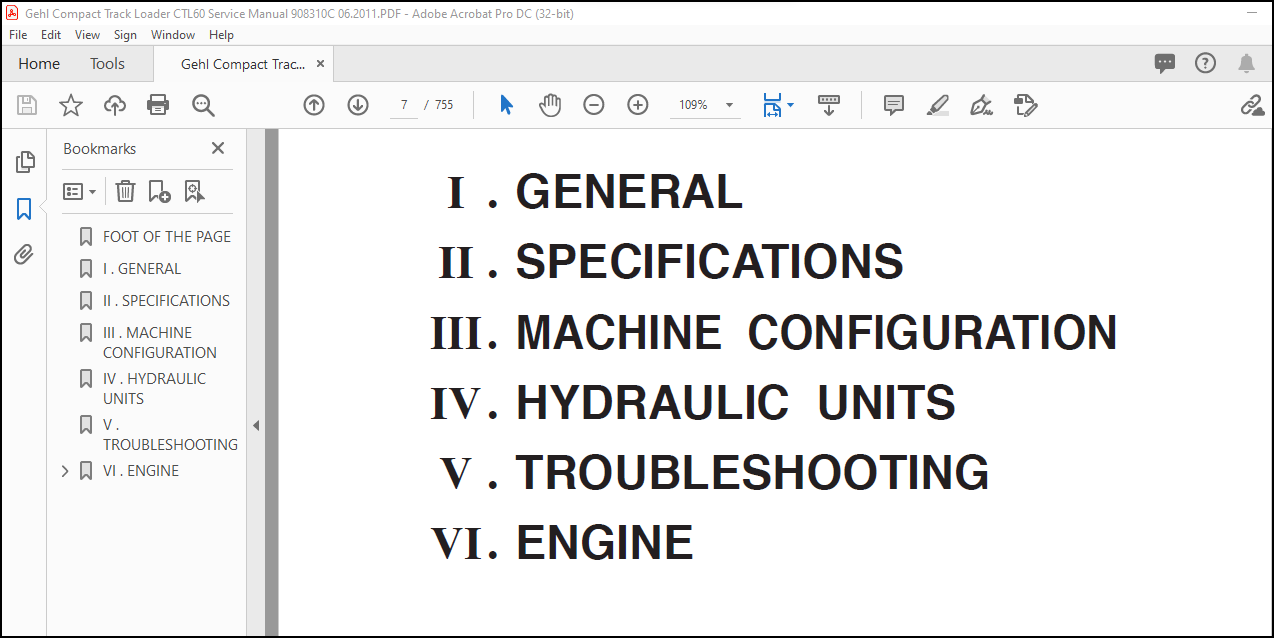Zoom in with plus button
Image resolution: width=1274 pixels, height=638 pixels.
click(638, 105)
